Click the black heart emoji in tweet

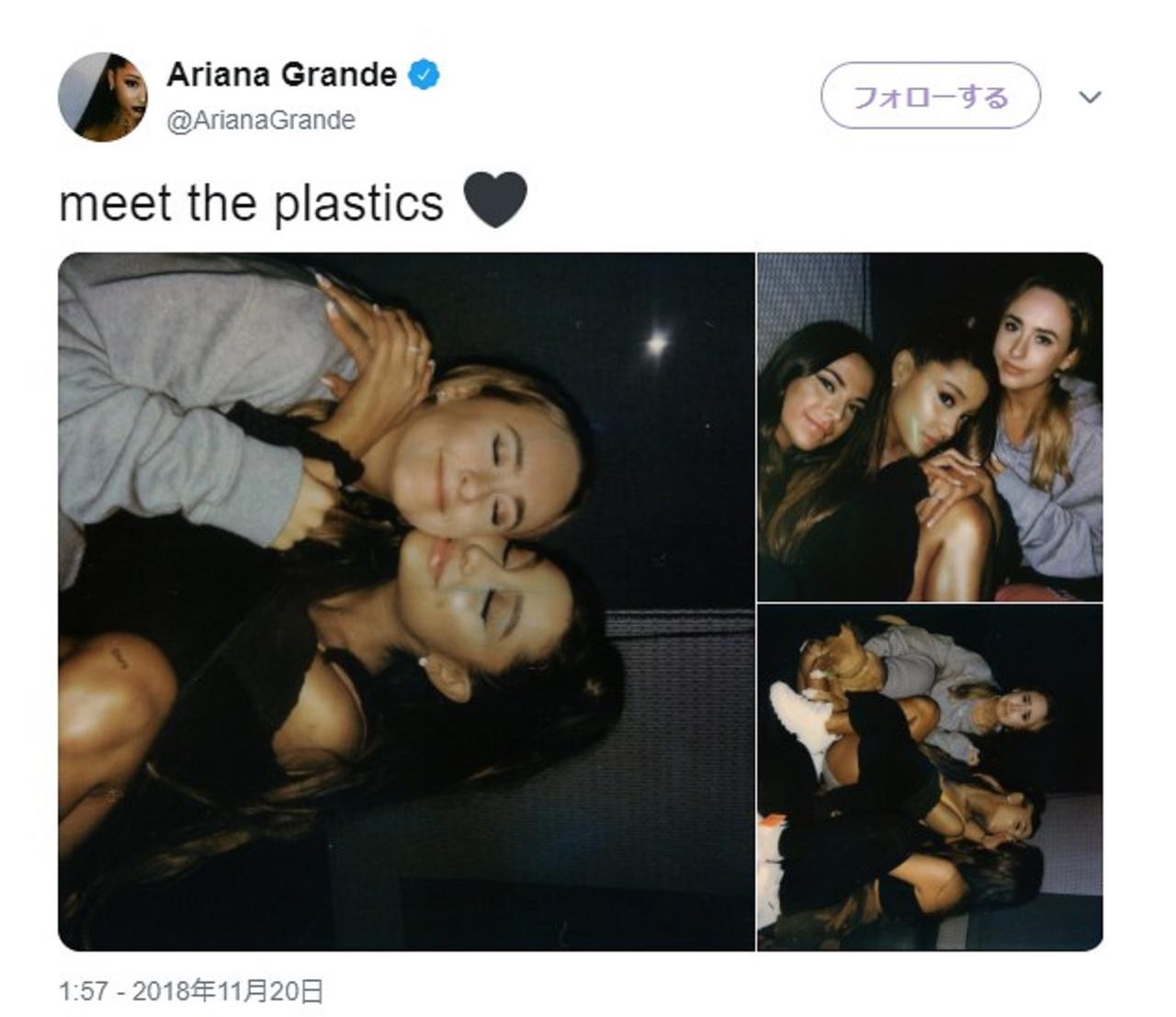pos(495,200)
